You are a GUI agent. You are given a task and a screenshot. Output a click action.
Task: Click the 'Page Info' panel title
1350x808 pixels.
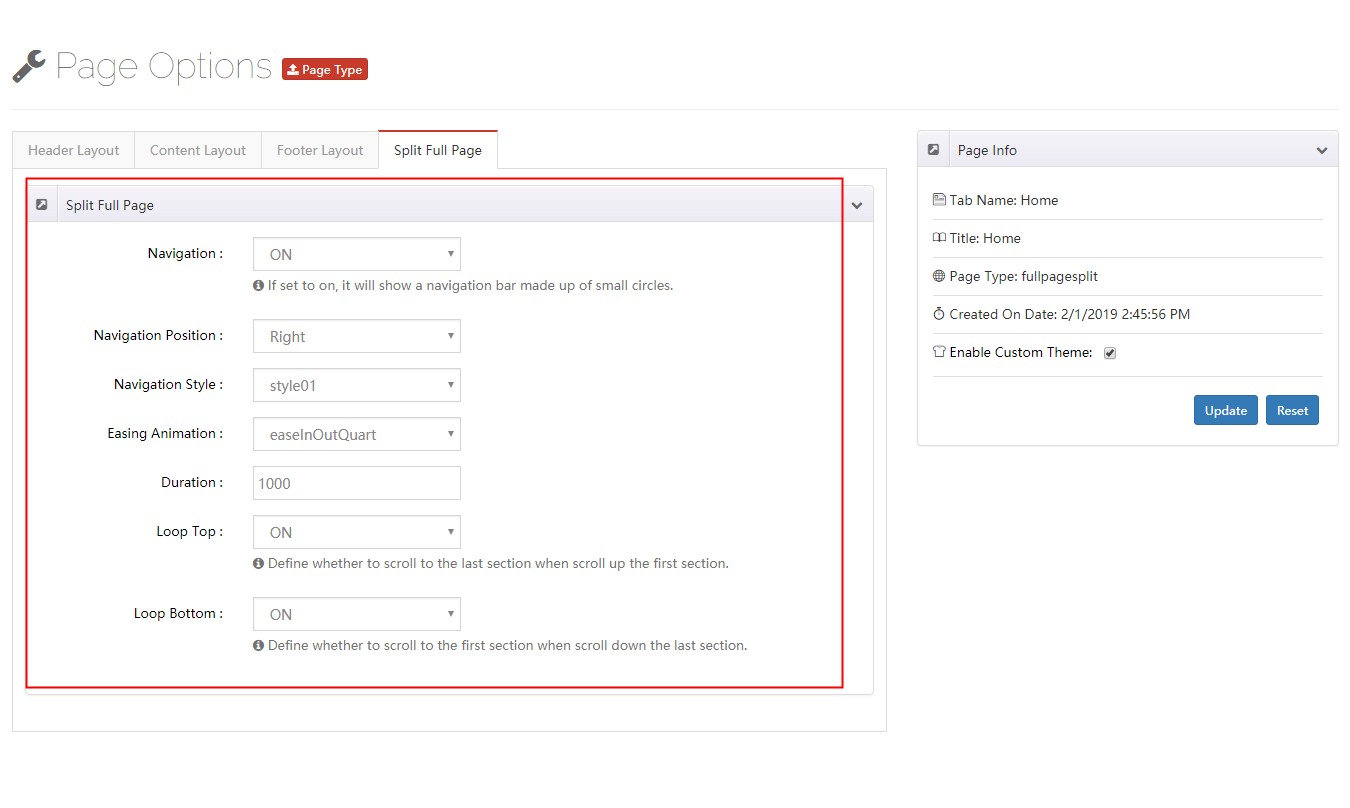coord(987,150)
